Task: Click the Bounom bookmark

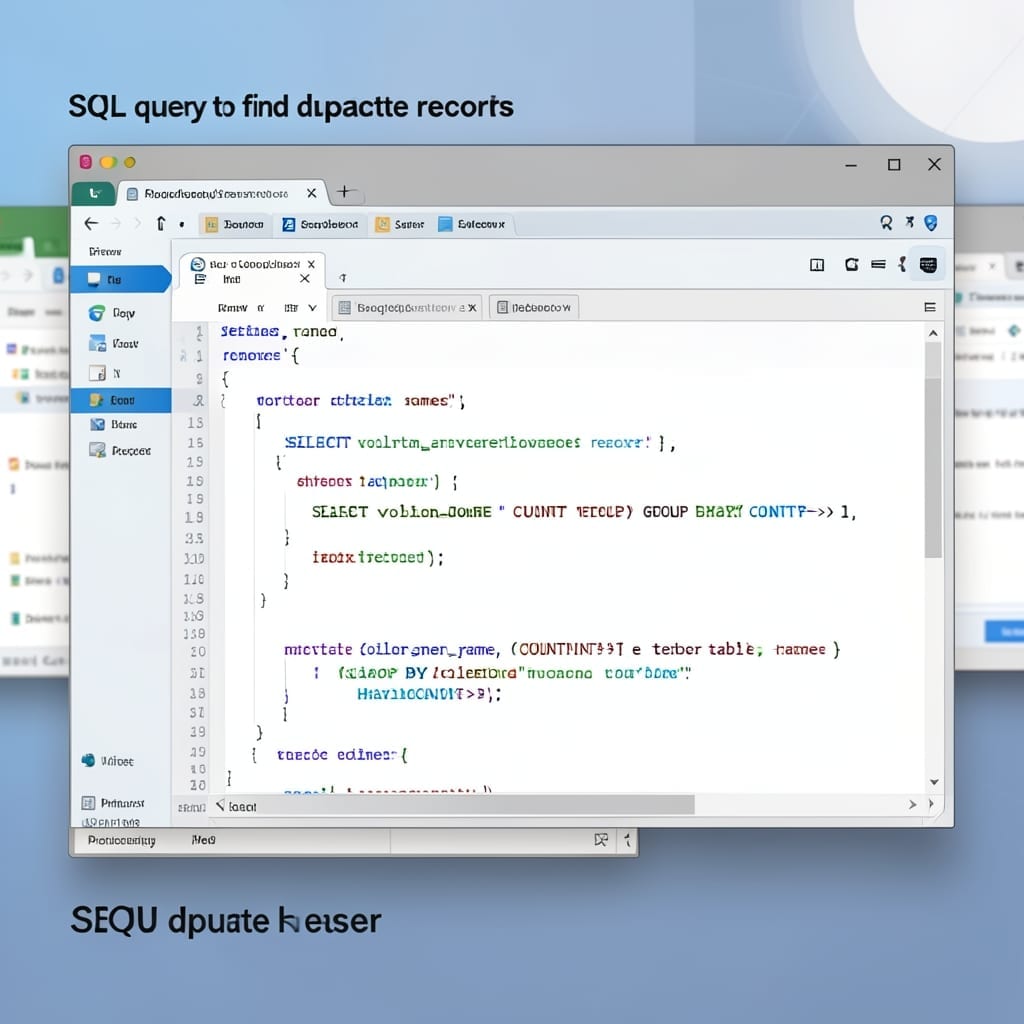Action: click(x=234, y=225)
